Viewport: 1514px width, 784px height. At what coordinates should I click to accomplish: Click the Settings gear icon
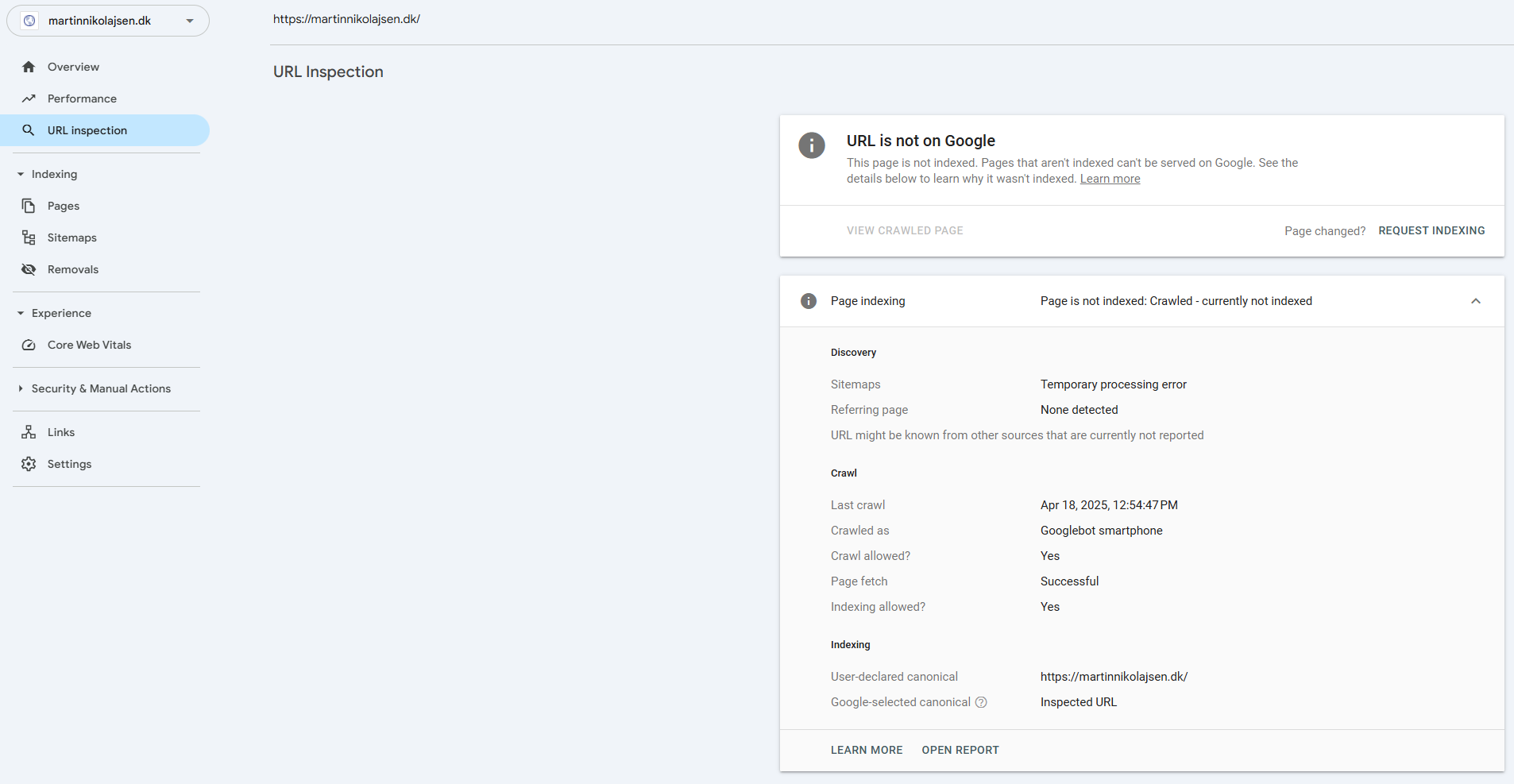[29, 464]
